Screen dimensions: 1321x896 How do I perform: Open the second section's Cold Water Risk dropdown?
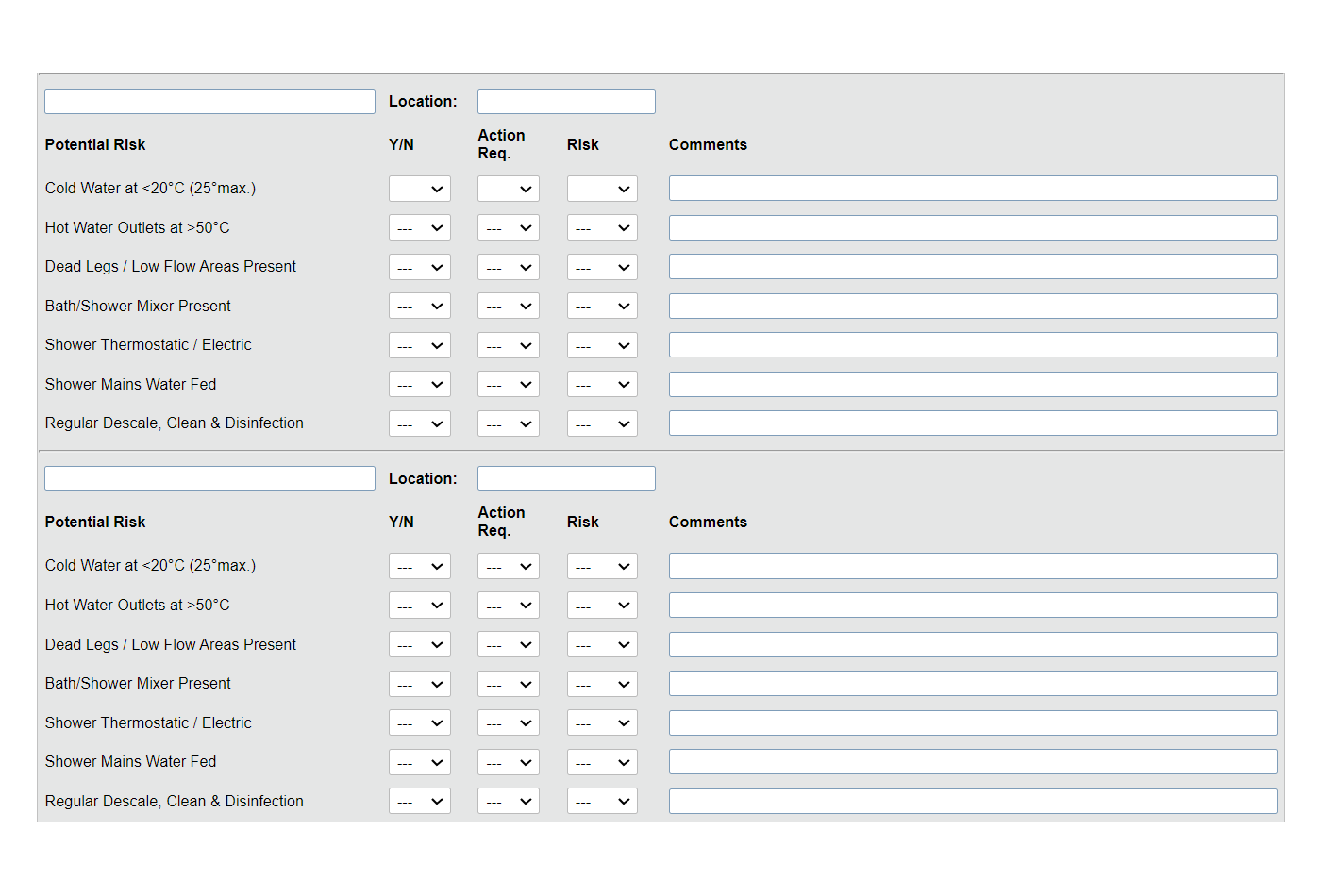tap(602, 566)
